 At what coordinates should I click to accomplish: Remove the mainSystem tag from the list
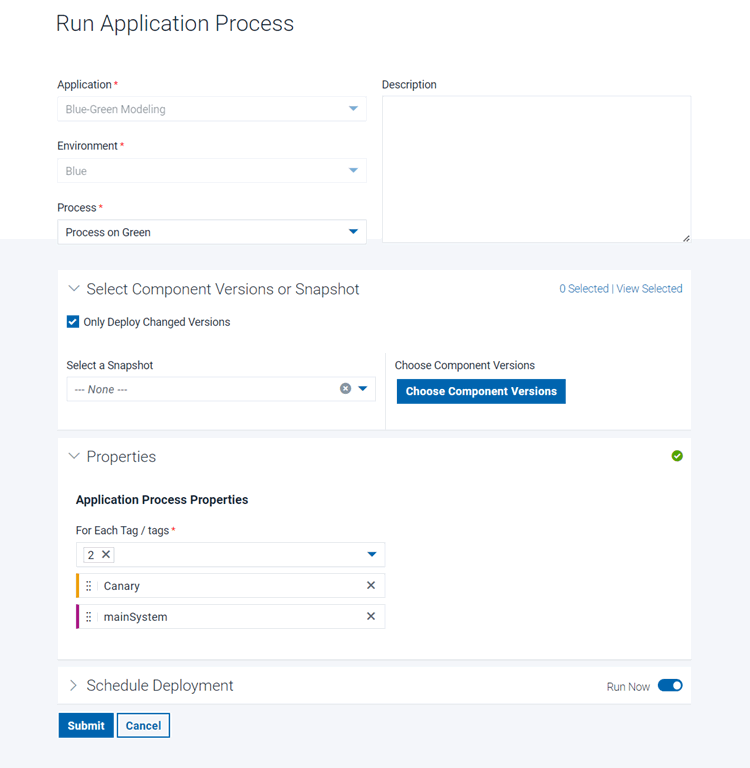point(371,617)
